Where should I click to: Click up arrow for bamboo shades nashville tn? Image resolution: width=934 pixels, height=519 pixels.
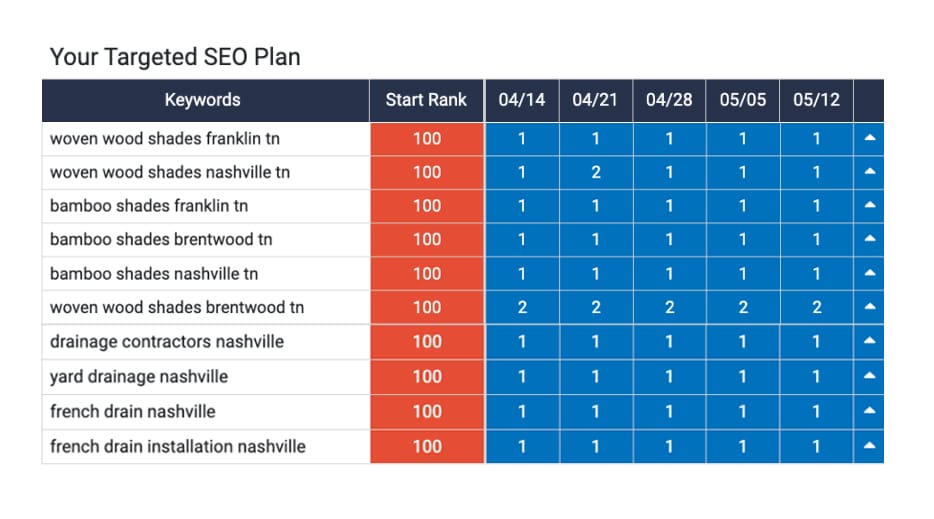(x=869, y=273)
